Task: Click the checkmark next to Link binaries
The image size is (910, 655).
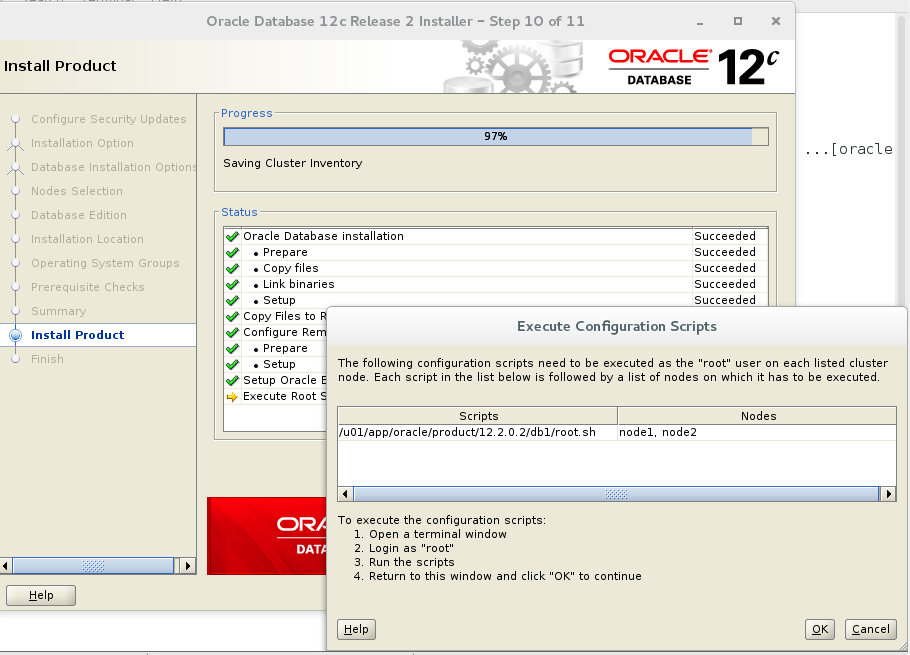Action: [x=232, y=284]
